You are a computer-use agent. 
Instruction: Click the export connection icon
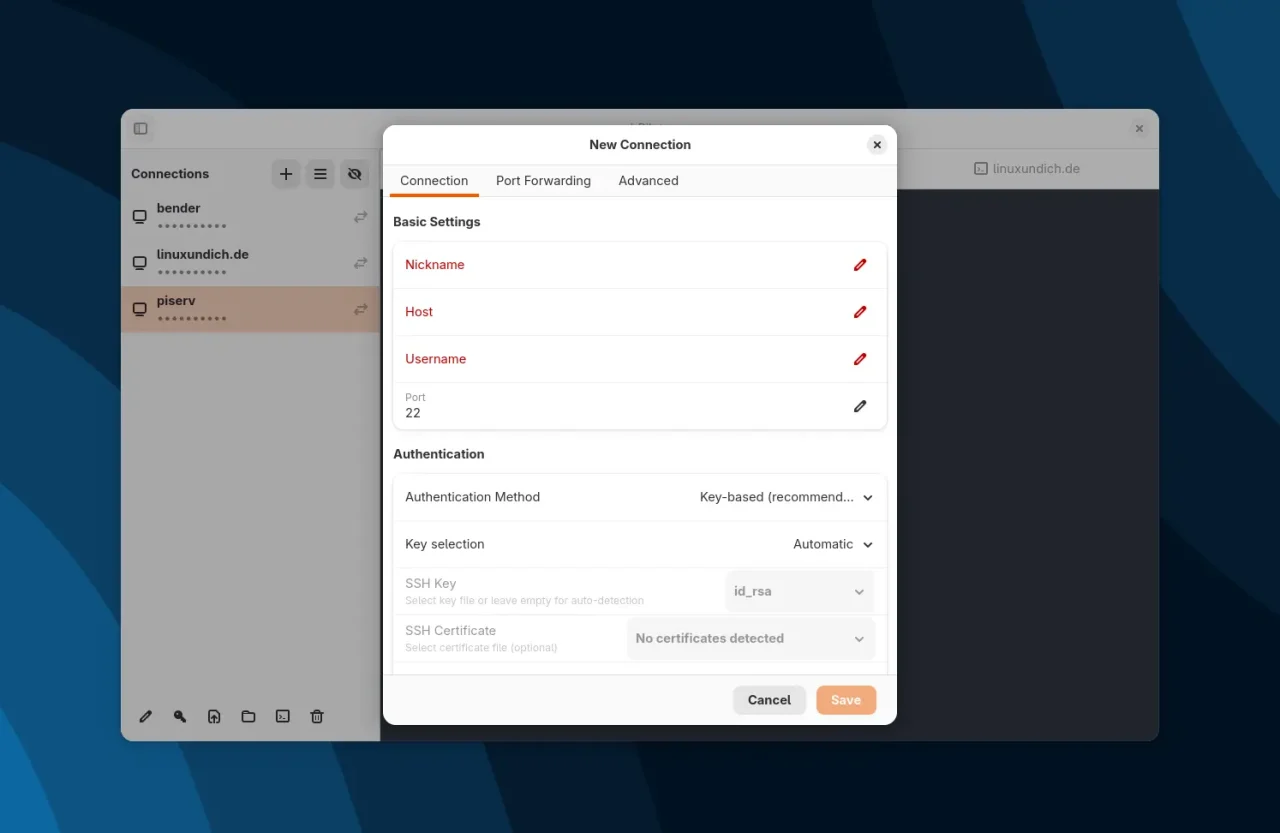point(214,716)
